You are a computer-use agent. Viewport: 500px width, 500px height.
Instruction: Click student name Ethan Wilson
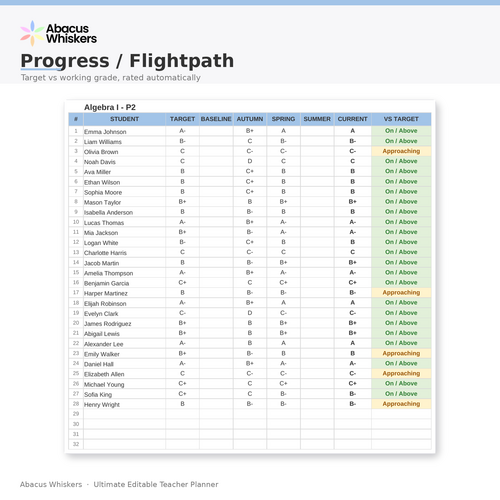(102, 182)
